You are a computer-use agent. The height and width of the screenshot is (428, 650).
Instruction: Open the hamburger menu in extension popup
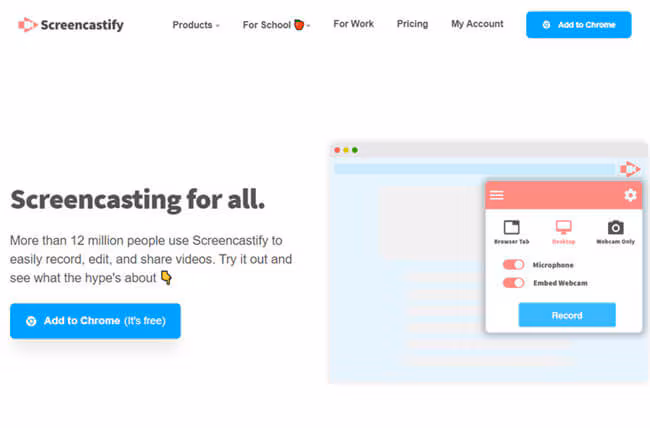tap(497, 195)
